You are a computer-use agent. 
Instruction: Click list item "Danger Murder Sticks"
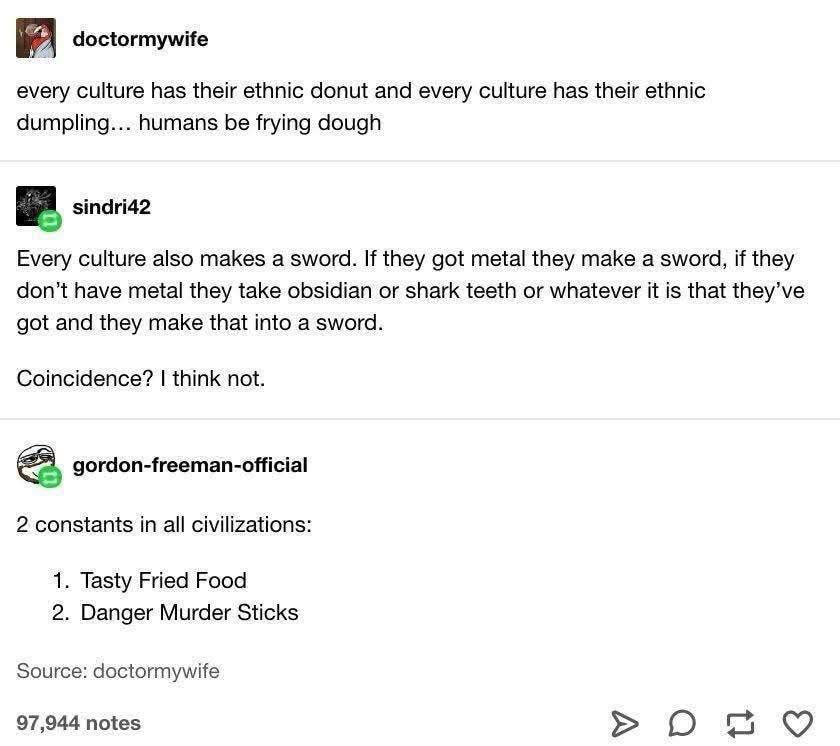[189, 612]
